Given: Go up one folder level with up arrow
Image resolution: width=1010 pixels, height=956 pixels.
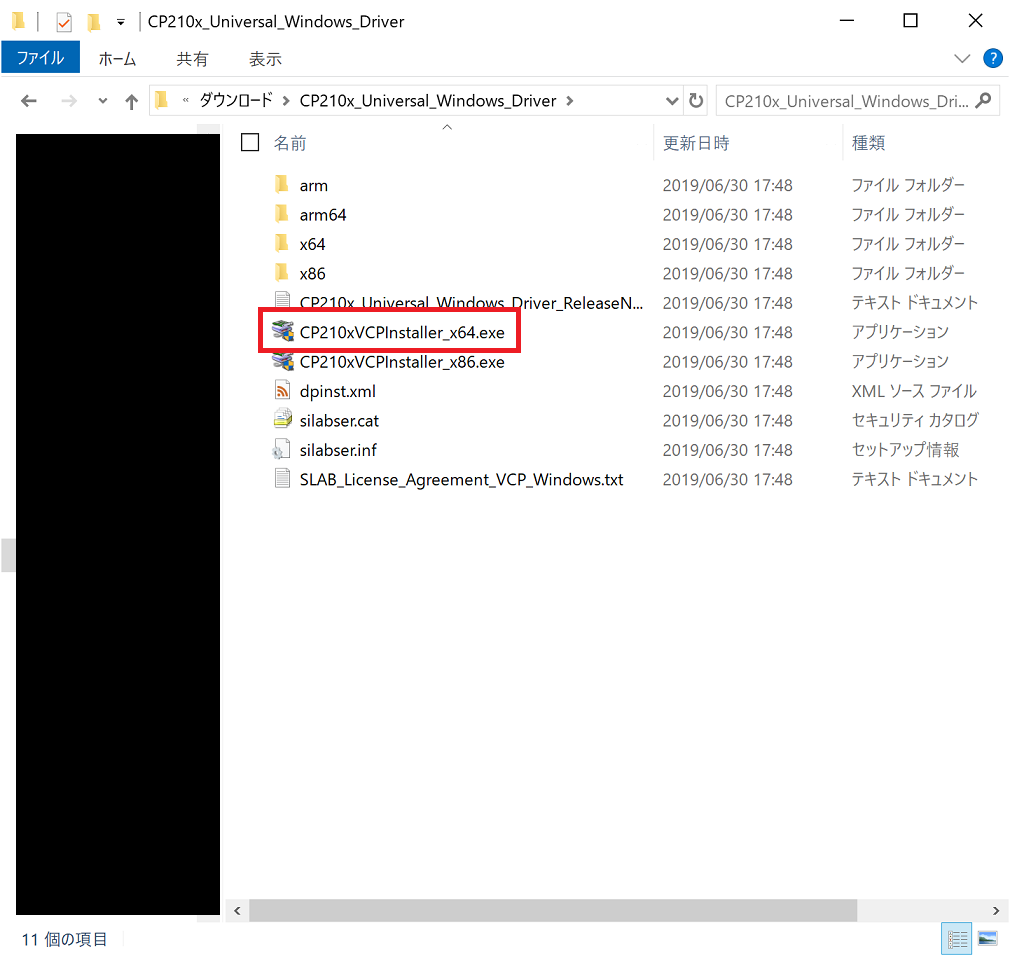Looking at the screenshot, I should click(x=131, y=101).
